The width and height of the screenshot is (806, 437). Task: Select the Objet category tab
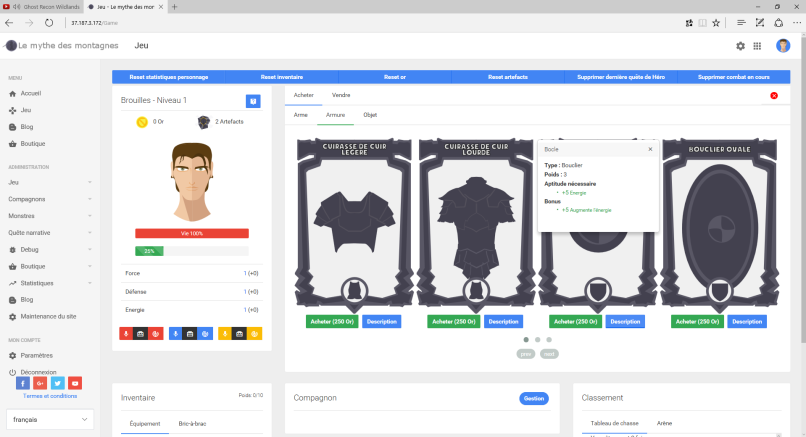coord(370,115)
